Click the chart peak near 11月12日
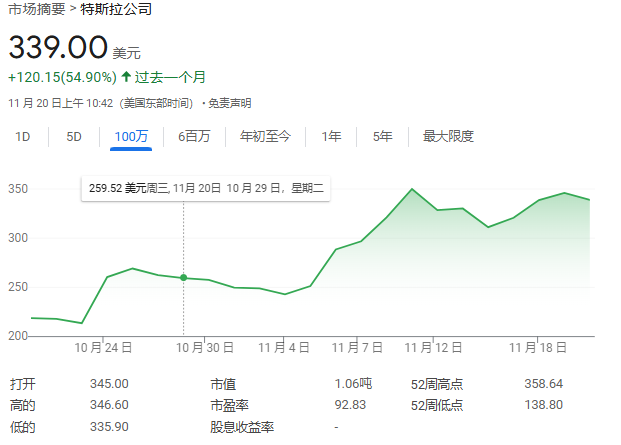 tap(412, 189)
